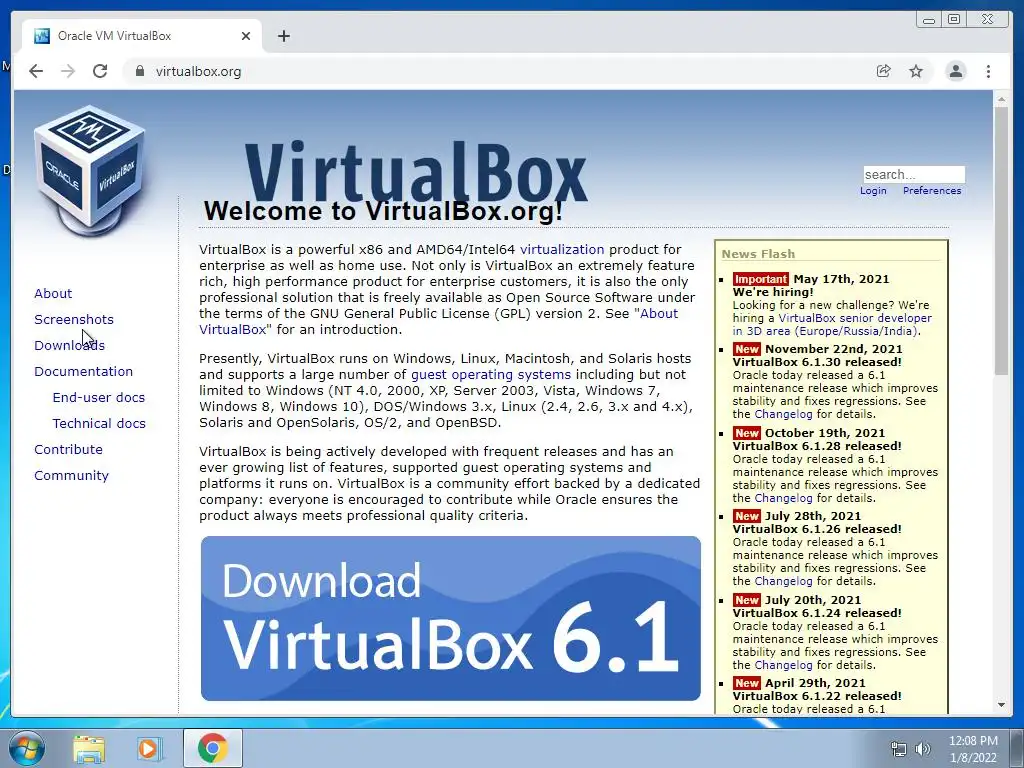Open the Chrome three-dot menu
The image size is (1024, 768).
coord(988,71)
